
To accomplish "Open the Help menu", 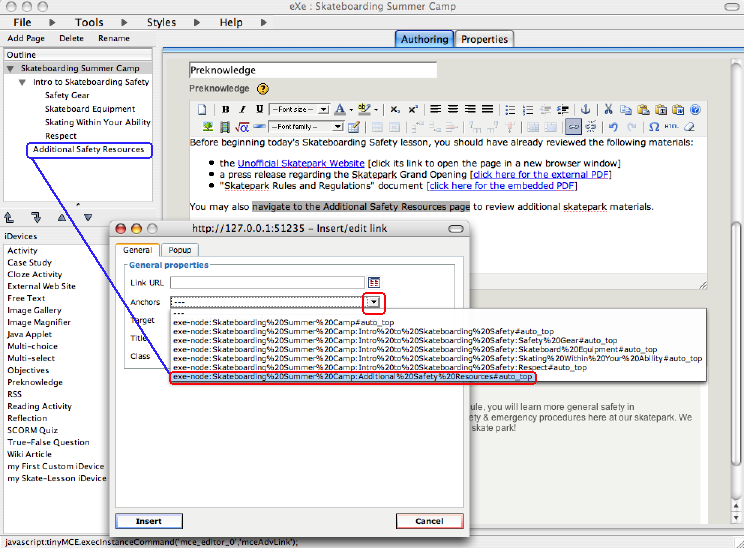I will pos(231,22).
